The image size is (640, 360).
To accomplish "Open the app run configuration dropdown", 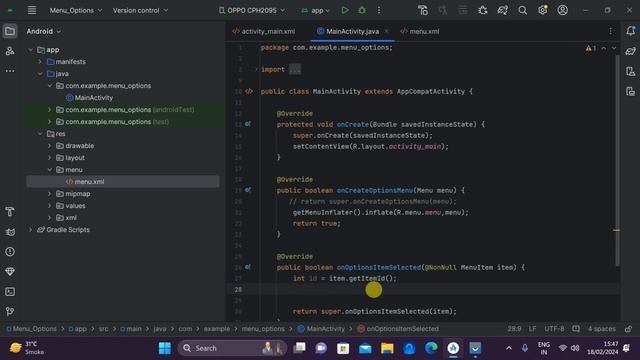I will click(316, 10).
